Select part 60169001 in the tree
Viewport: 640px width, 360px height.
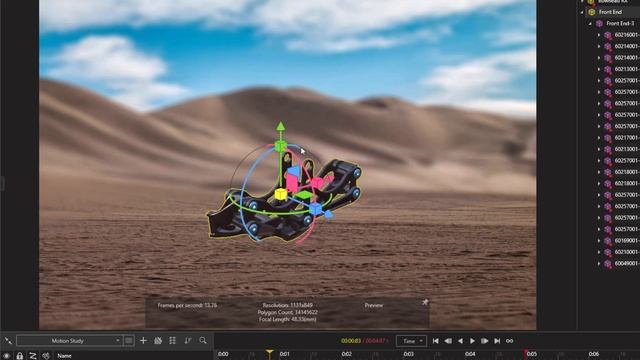627,241
